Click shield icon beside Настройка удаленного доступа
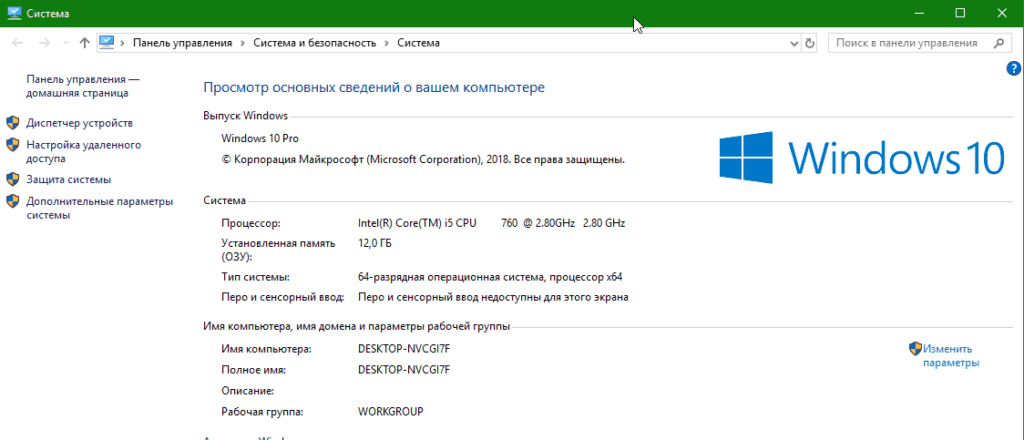 coord(13,145)
